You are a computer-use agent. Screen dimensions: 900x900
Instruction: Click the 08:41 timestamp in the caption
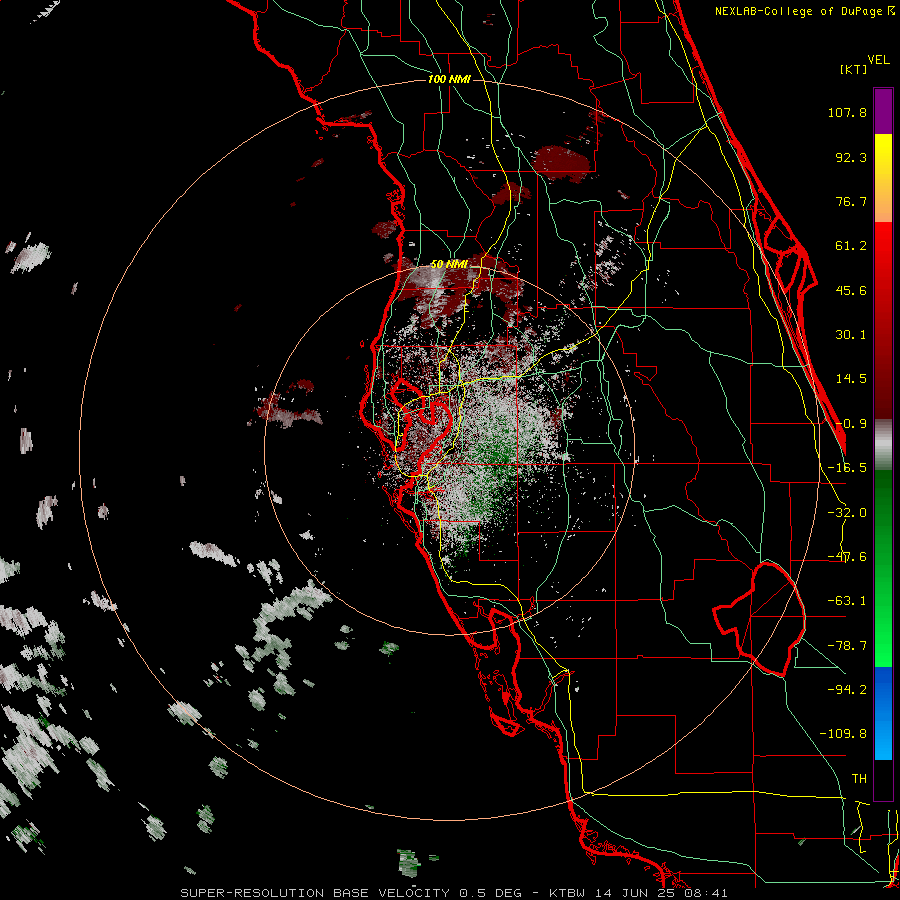pos(707,893)
